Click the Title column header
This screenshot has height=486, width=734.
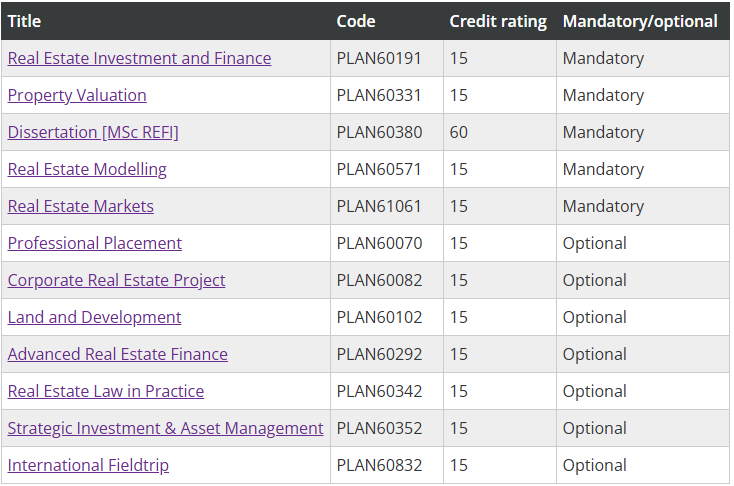[24, 21]
